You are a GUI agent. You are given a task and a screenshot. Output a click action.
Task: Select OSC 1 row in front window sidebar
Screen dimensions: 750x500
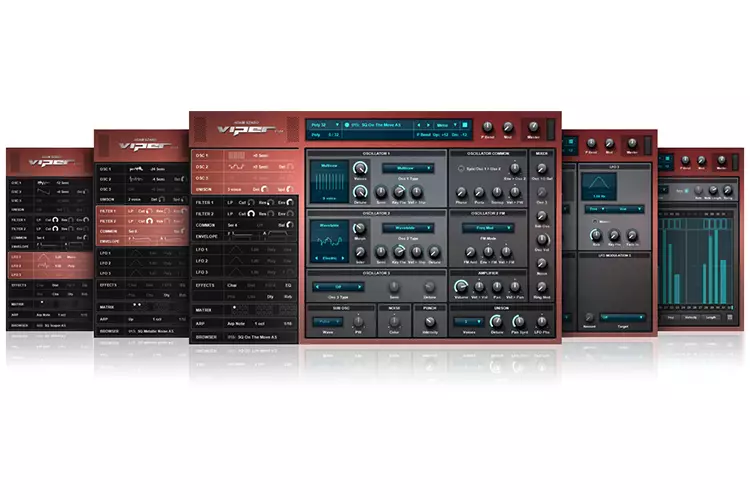point(244,156)
